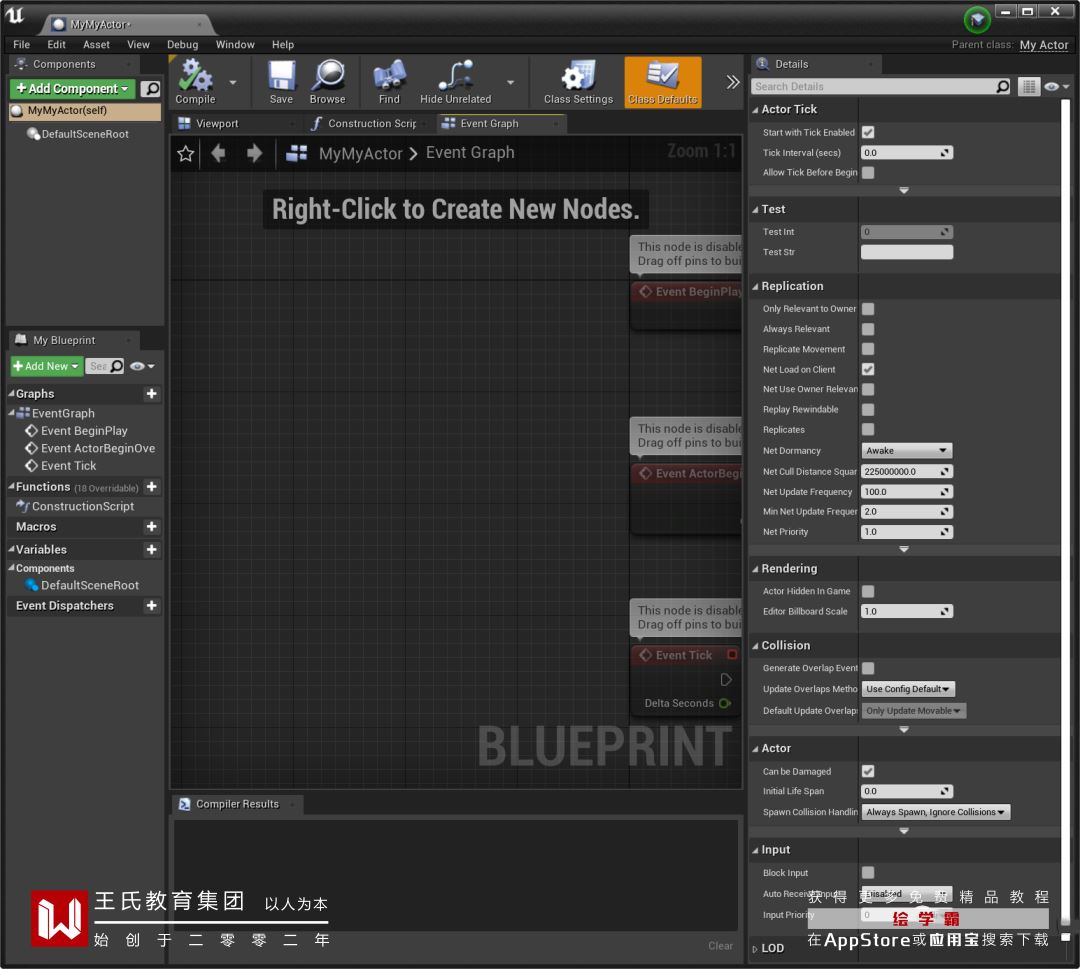
Task: Select Event BeginPlay in EventGraph list
Action: tap(84, 430)
